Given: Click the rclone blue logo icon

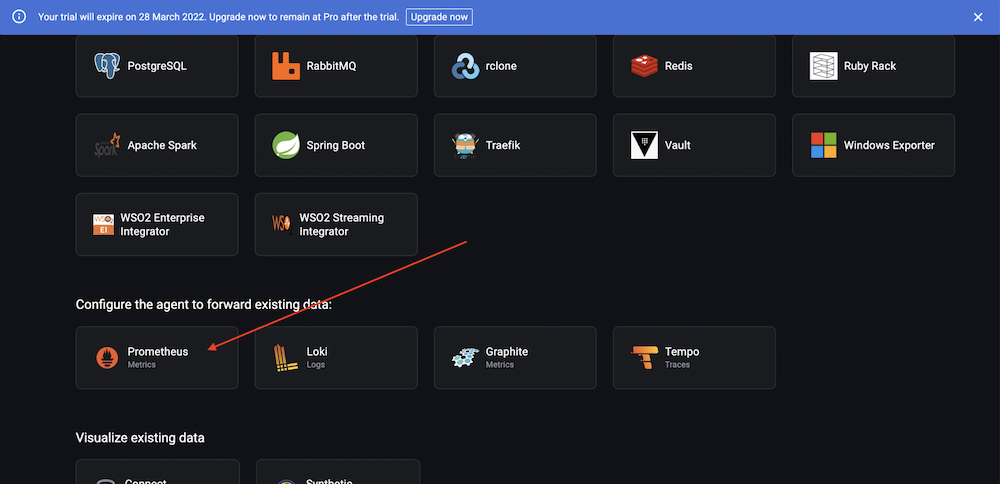Looking at the screenshot, I should click(x=465, y=66).
